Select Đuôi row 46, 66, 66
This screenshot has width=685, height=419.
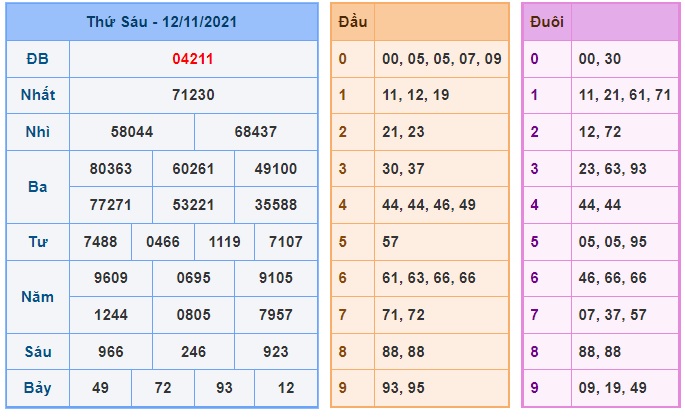(612, 277)
